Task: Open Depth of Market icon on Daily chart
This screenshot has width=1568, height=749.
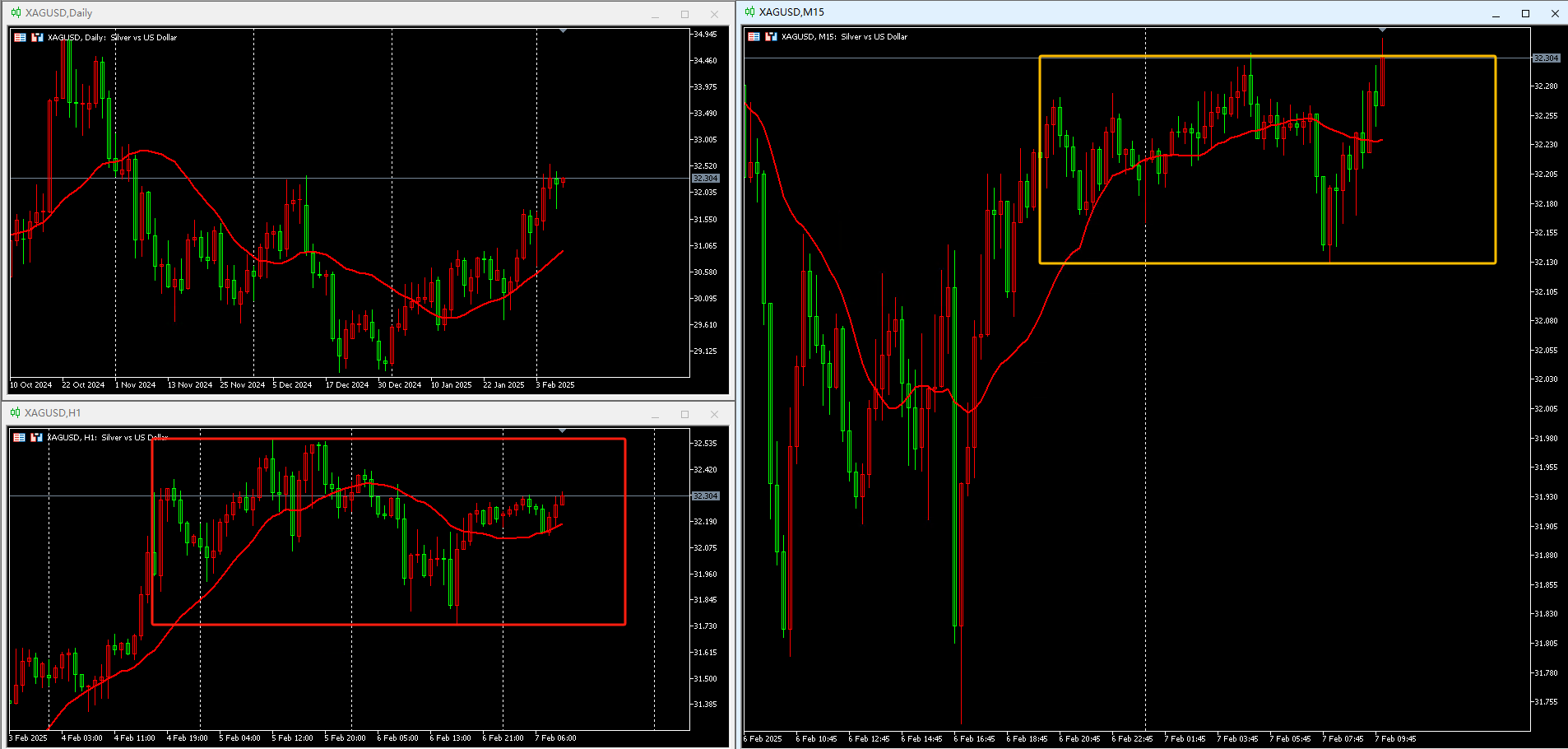Action: coord(37,38)
